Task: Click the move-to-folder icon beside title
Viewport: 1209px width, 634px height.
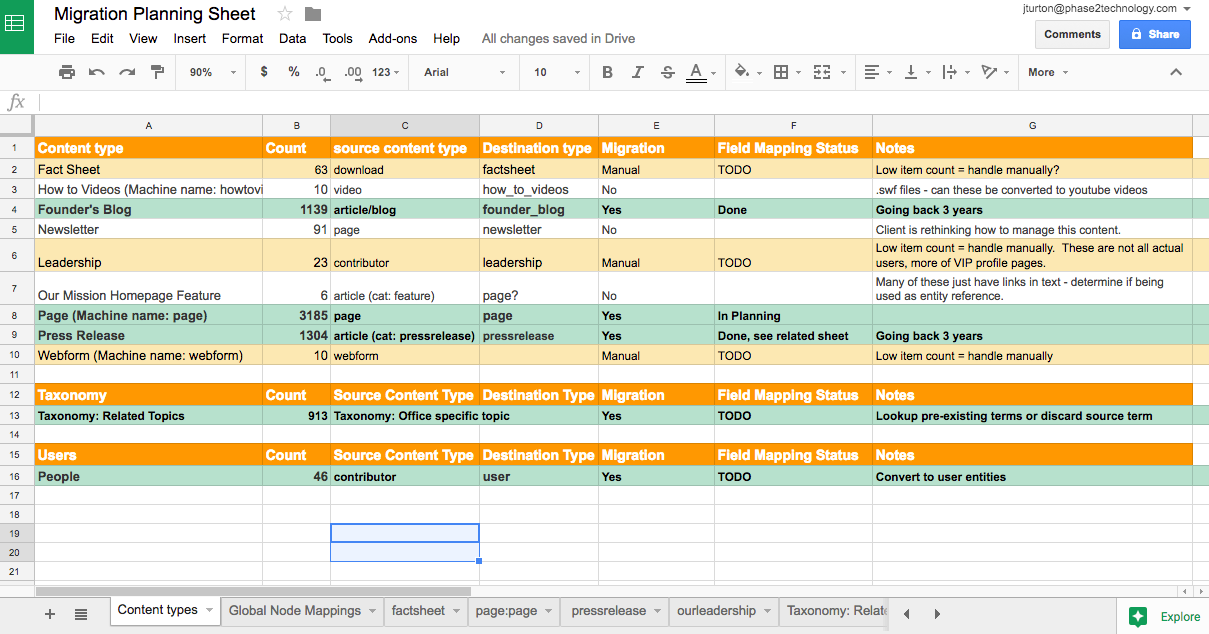Action: pos(313,14)
